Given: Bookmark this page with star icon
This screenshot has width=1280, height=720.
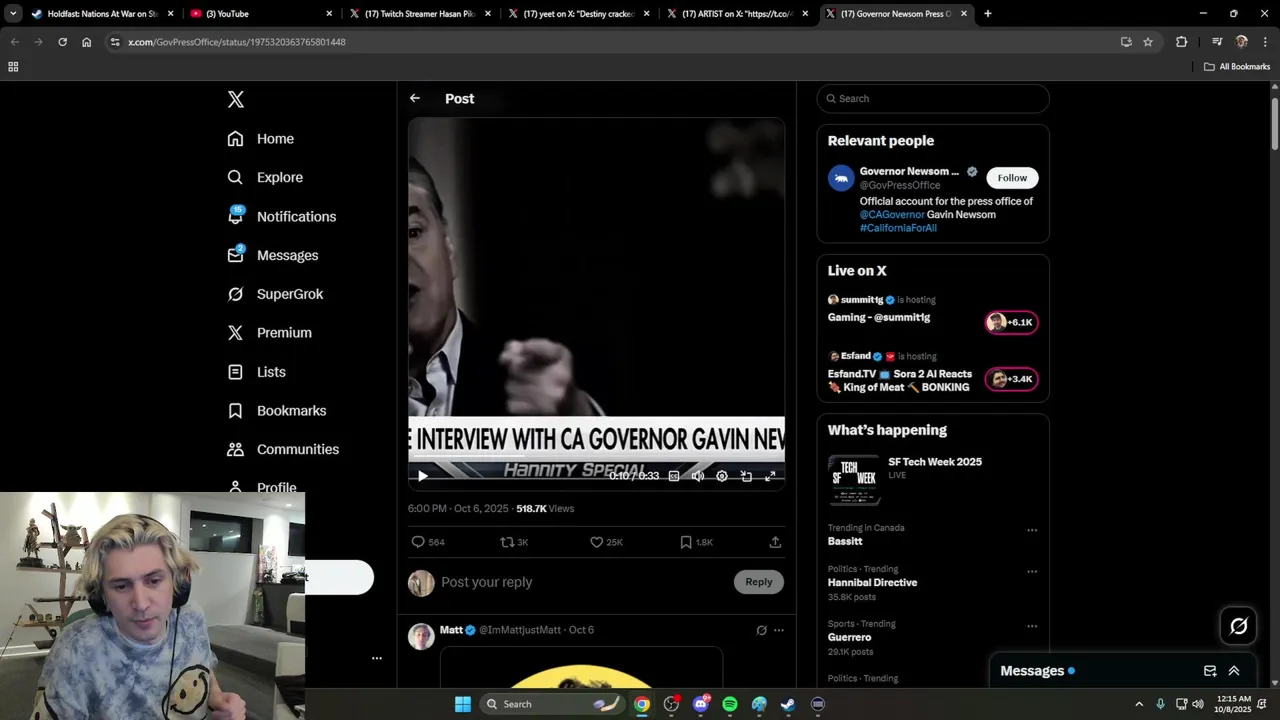Looking at the screenshot, I should (x=1148, y=42).
